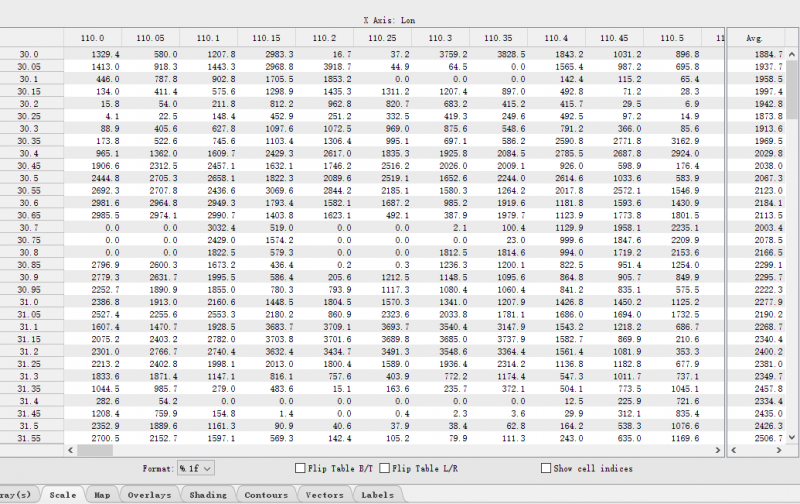Select the 110.25 column header
The image size is (800, 504).
point(381,37)
